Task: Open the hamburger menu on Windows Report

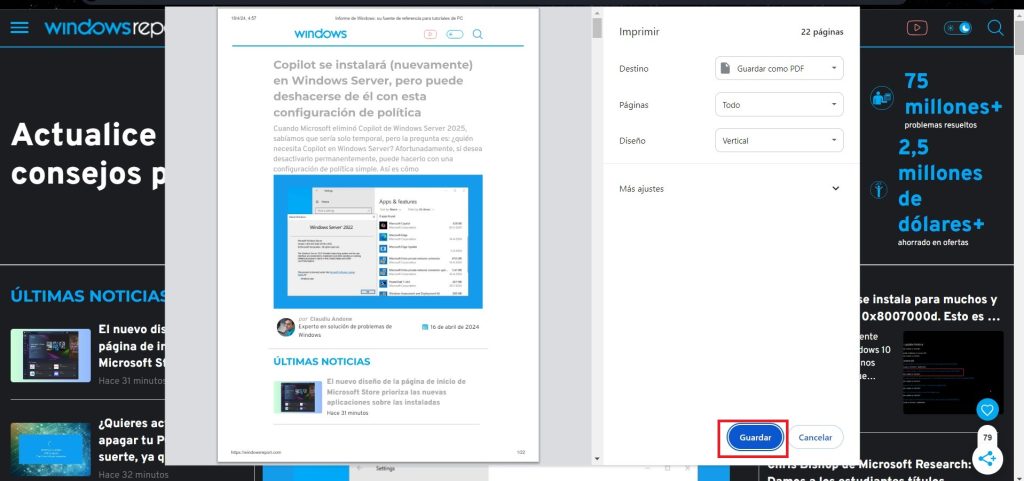Action: click(20, 27)
